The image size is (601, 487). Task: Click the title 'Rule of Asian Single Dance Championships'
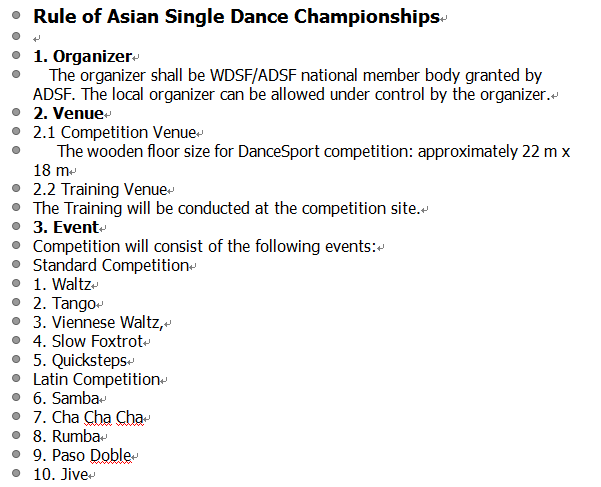pyautogui.click(x=236, y=17)
